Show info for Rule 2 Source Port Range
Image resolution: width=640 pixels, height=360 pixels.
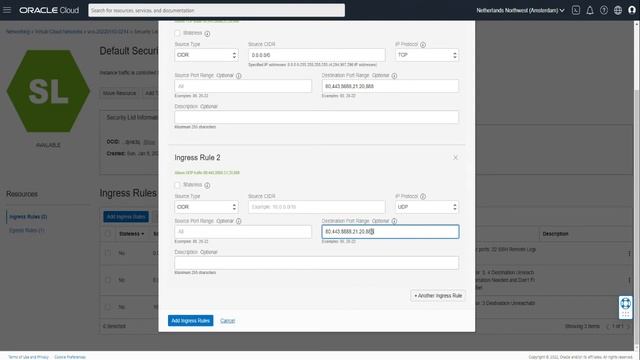(x=239, y=221)
